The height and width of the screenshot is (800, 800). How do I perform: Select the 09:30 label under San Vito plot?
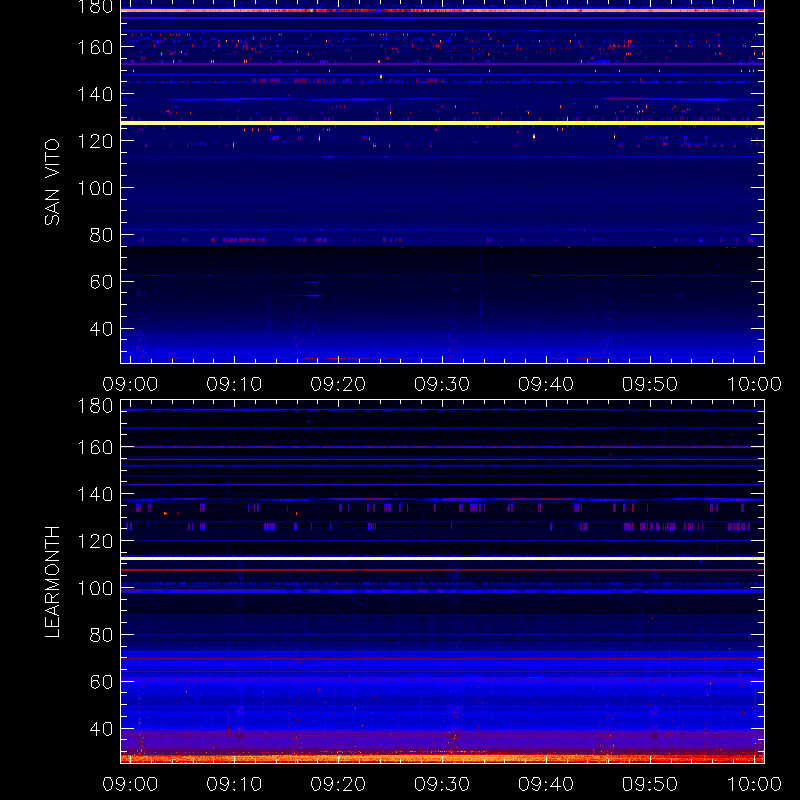coord(442,384)
